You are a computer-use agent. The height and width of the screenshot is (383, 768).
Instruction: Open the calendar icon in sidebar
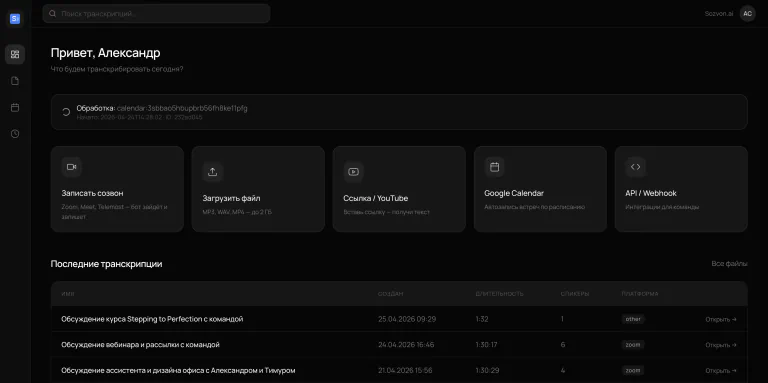(15, 107)
